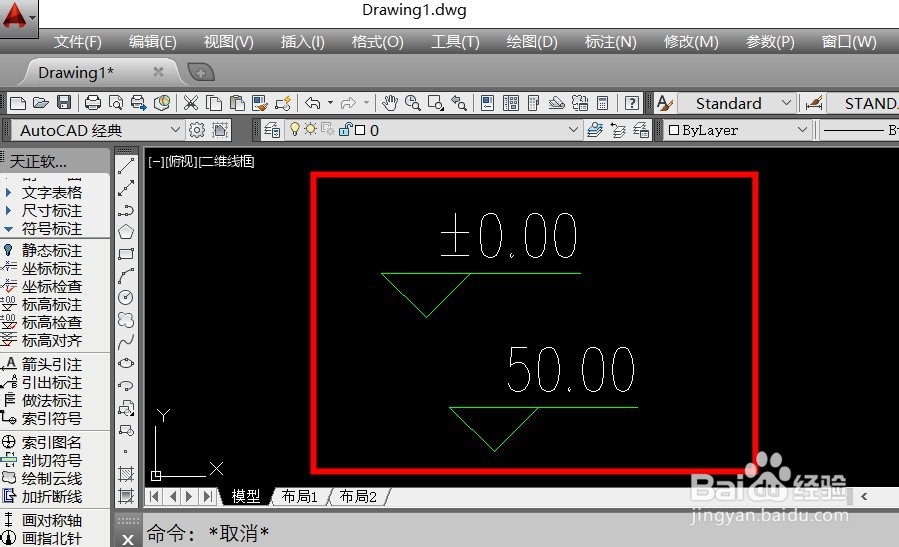This screenshot has width=899, height=547.
Task: Open the 视图(V) menu
Action: (228, 42)
